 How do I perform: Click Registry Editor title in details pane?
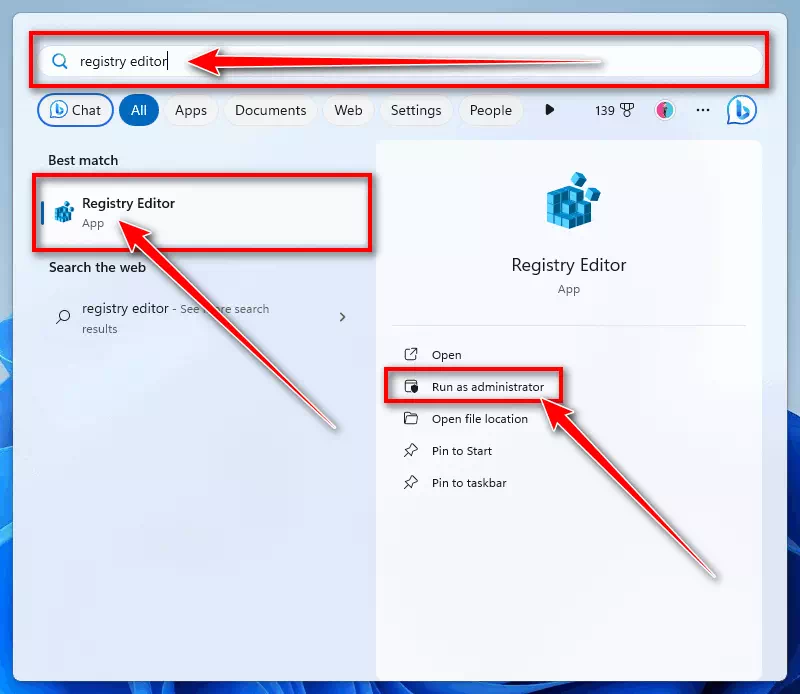pos(569,265)
